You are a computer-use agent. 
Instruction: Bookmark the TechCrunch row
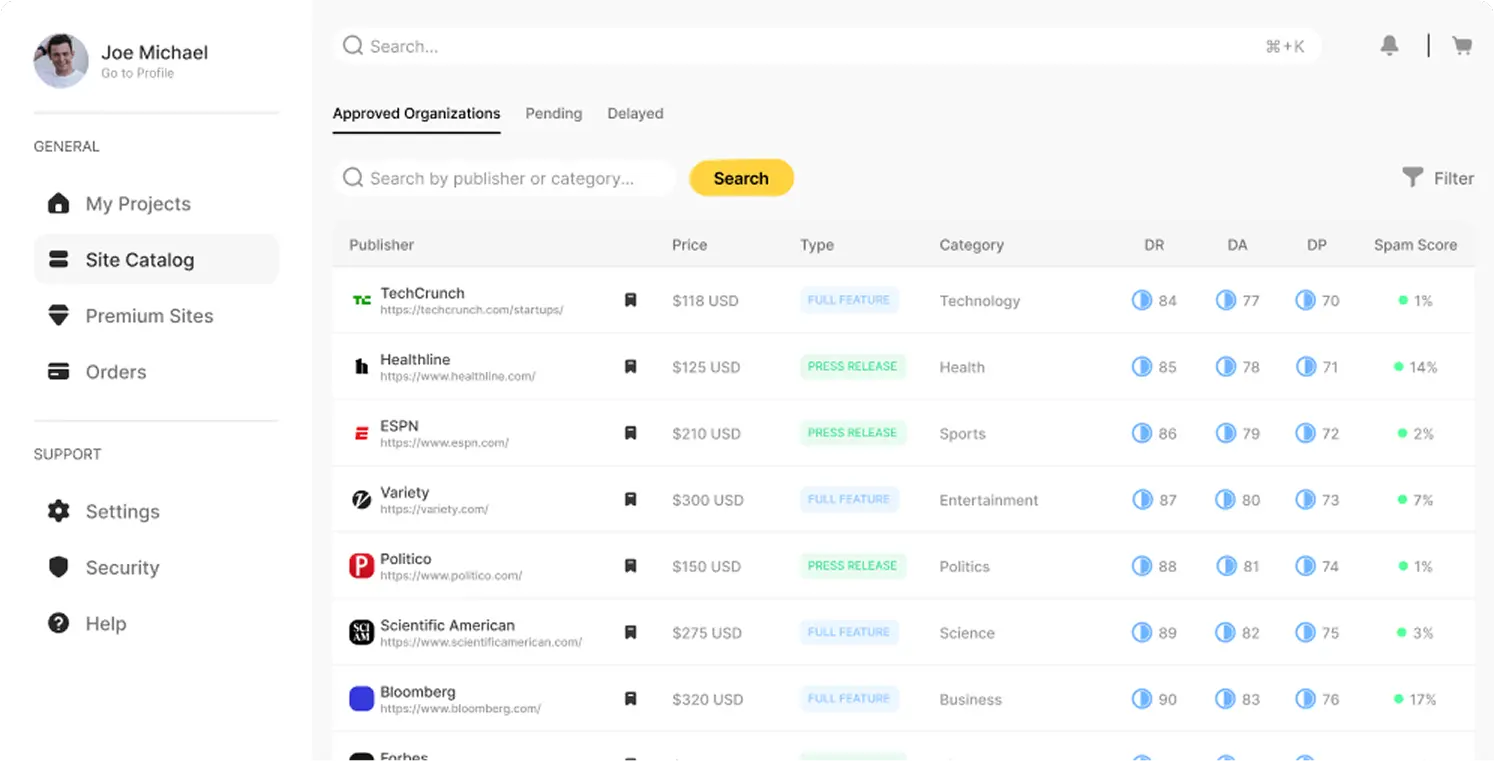(630, 300)
